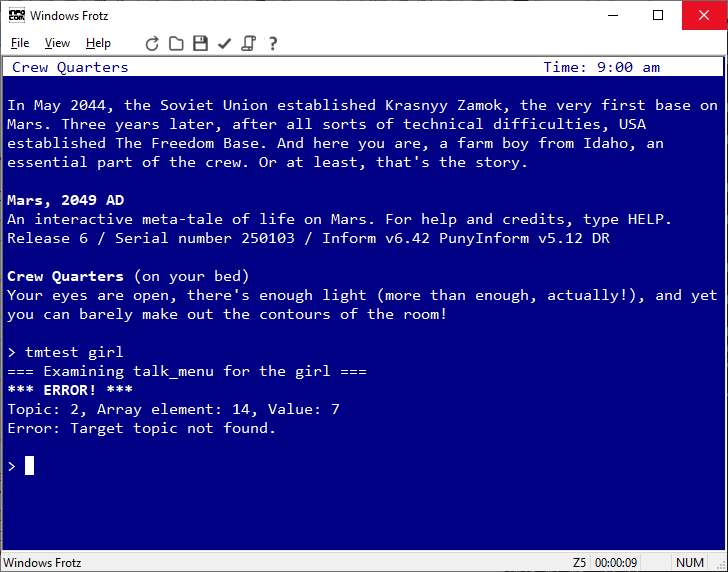
Task: Click the open folder toolbar icon
Action: (176, 43)
